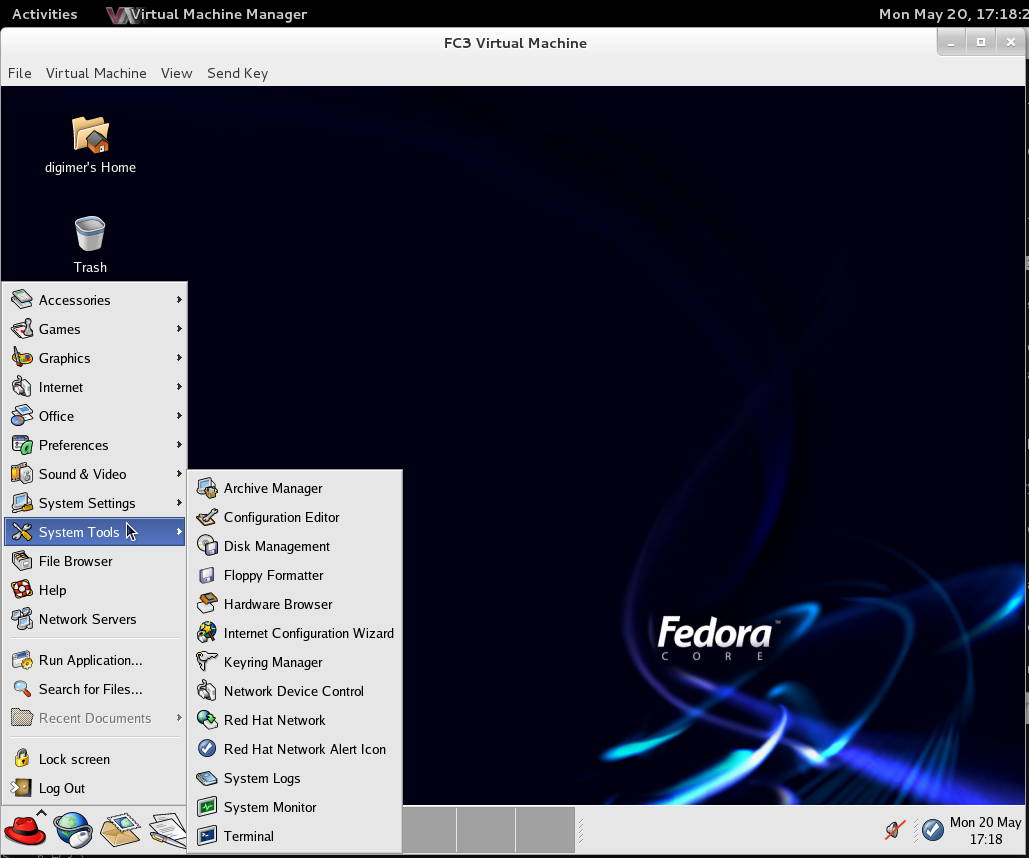Launch the email envelope icon in guest panel
This screenshot has height=858, width=1029.
tap(120, 830)
